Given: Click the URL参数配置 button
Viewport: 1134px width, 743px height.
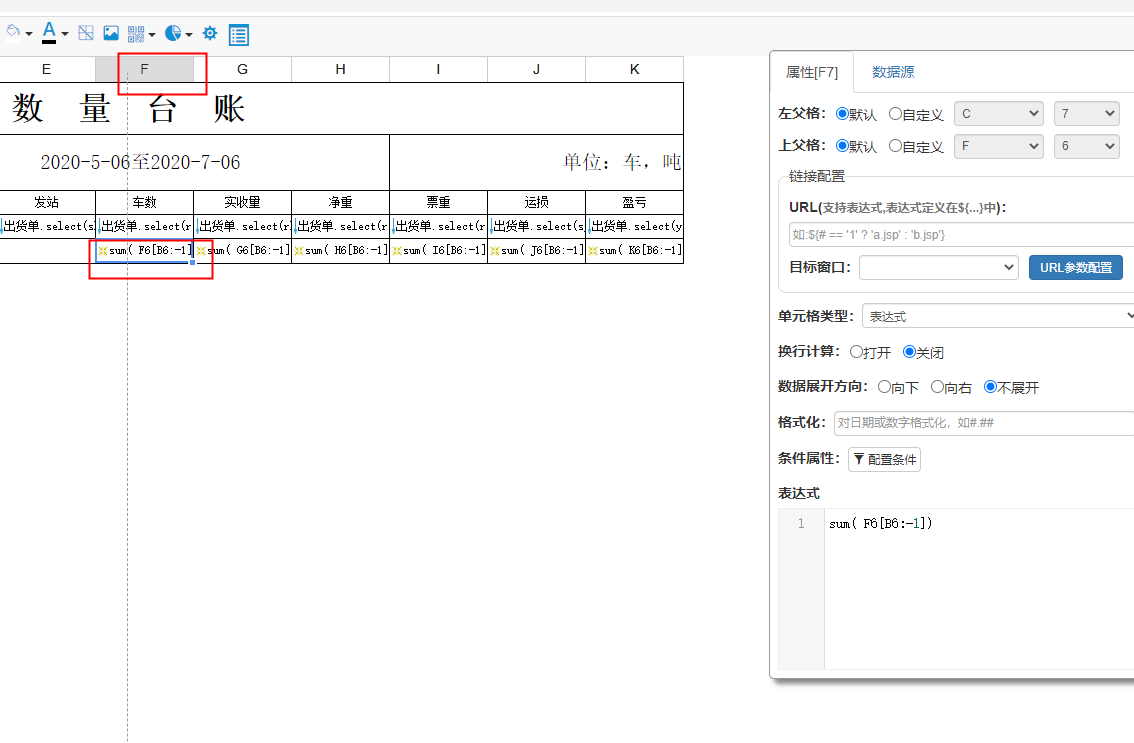Looking at the screenshot, I should point(1075,267).
